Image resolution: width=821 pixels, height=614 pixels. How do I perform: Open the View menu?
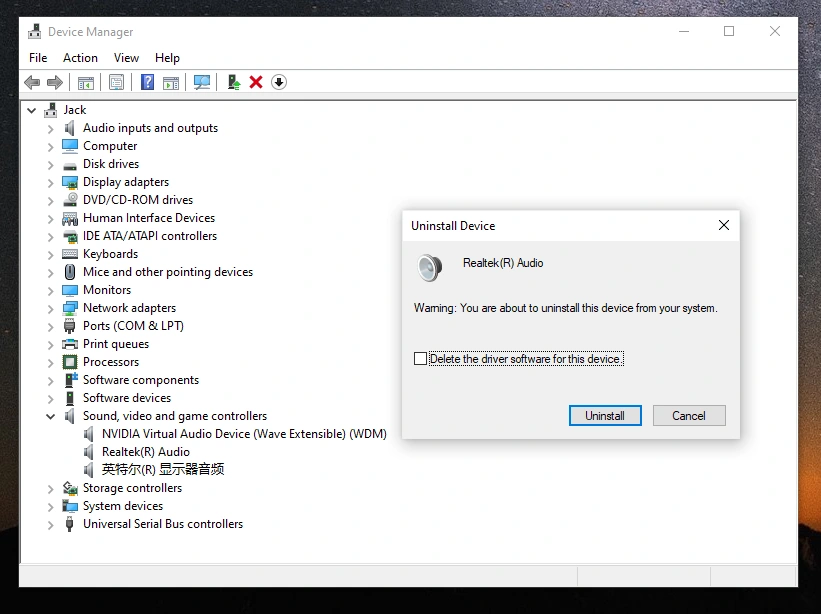coord(126,58)
